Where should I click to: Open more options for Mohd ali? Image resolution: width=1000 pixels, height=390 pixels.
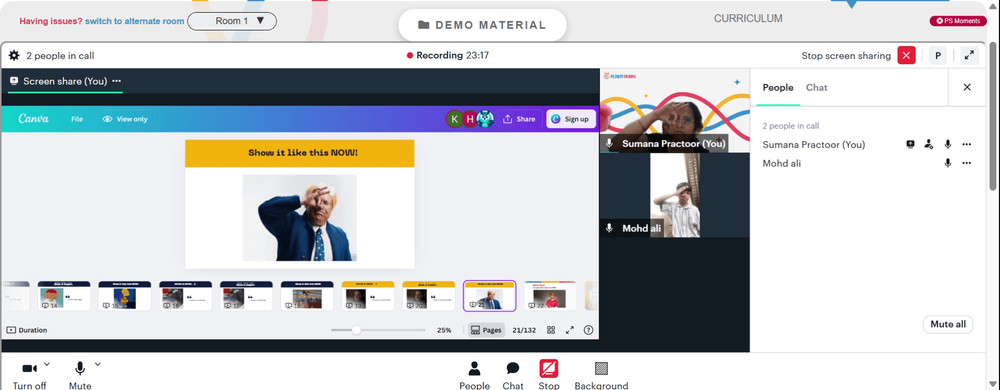coord(967,163)
